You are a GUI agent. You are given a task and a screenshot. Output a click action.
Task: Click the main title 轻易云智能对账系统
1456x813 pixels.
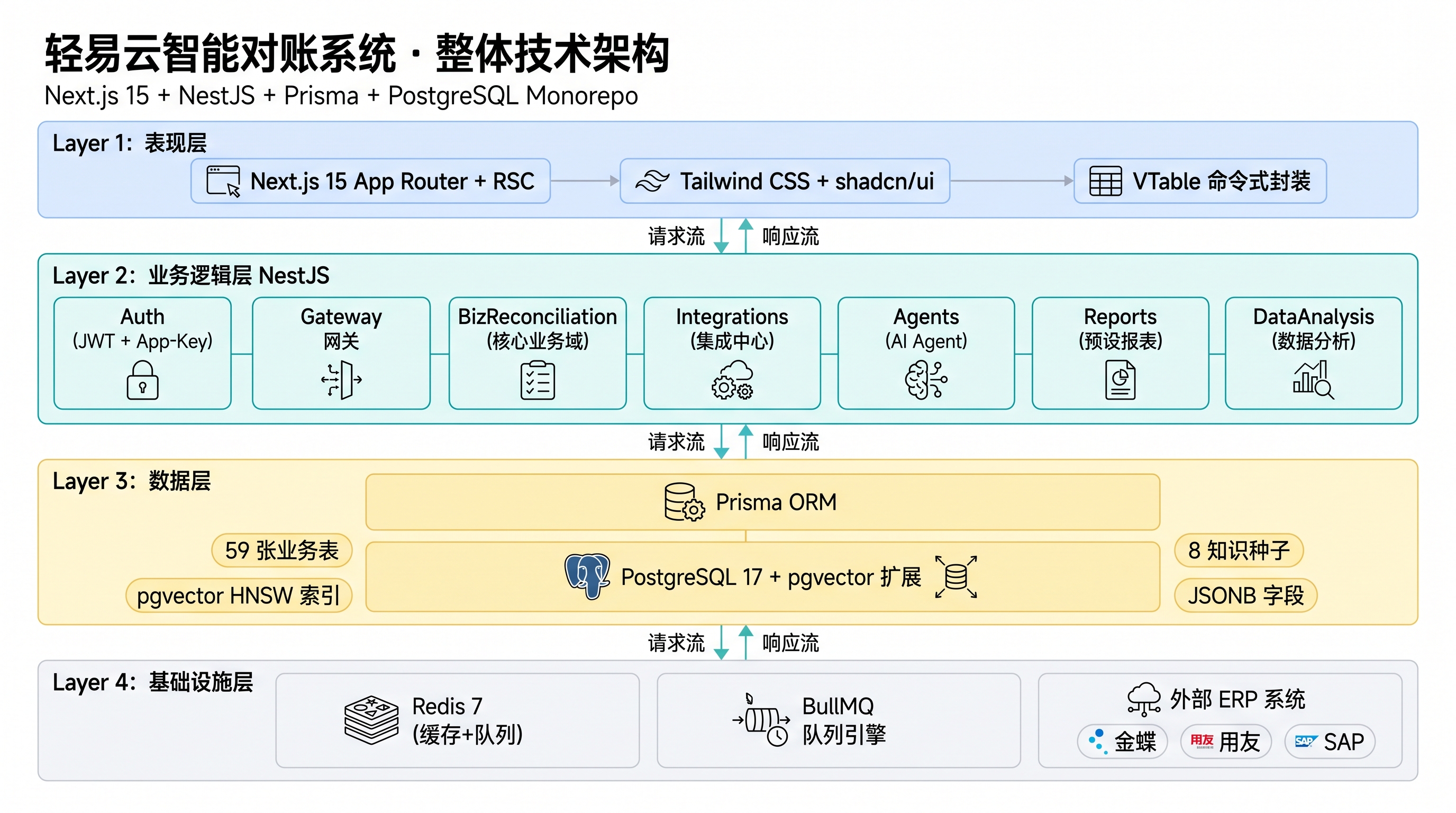click(x=221, y=53)
